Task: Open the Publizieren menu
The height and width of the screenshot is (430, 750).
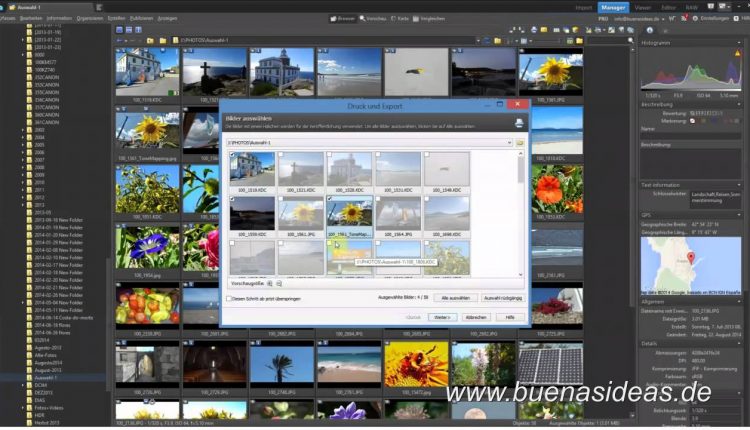Action: point(141,18)
